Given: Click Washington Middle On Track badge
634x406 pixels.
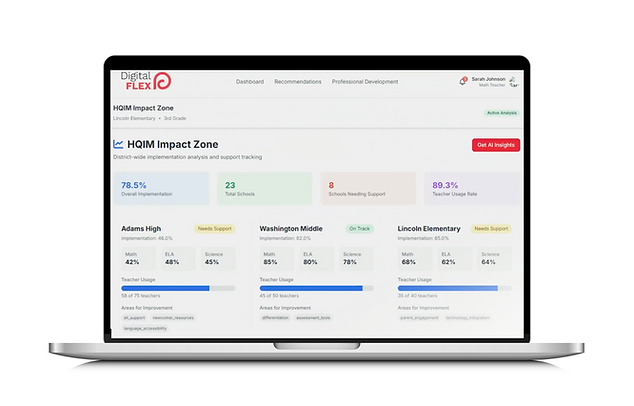Looking at the screenshot, I should (x=359, y=229).
